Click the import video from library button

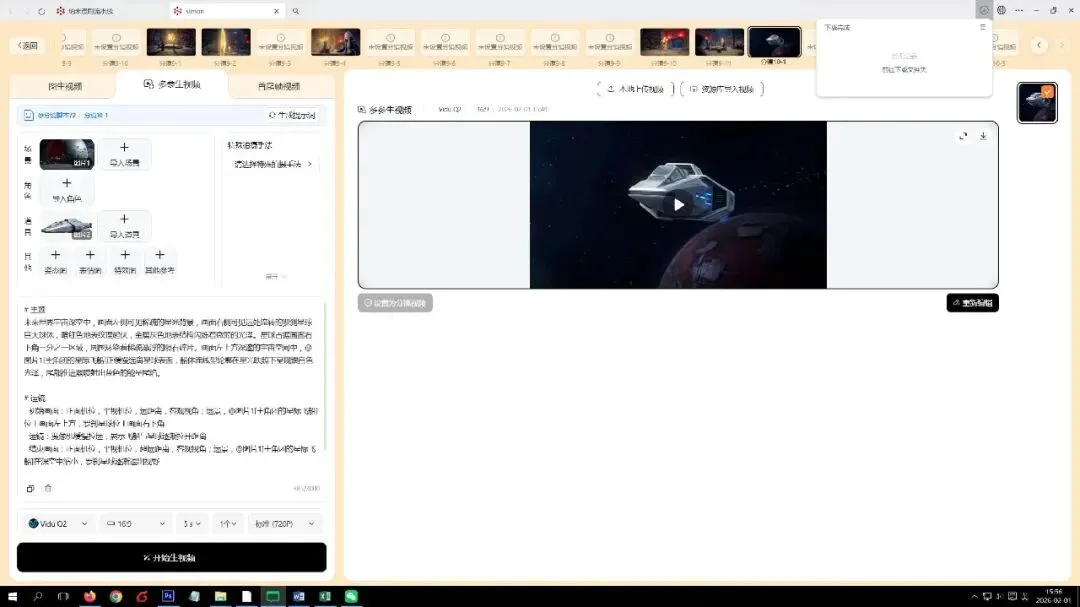tap(722, 89)
